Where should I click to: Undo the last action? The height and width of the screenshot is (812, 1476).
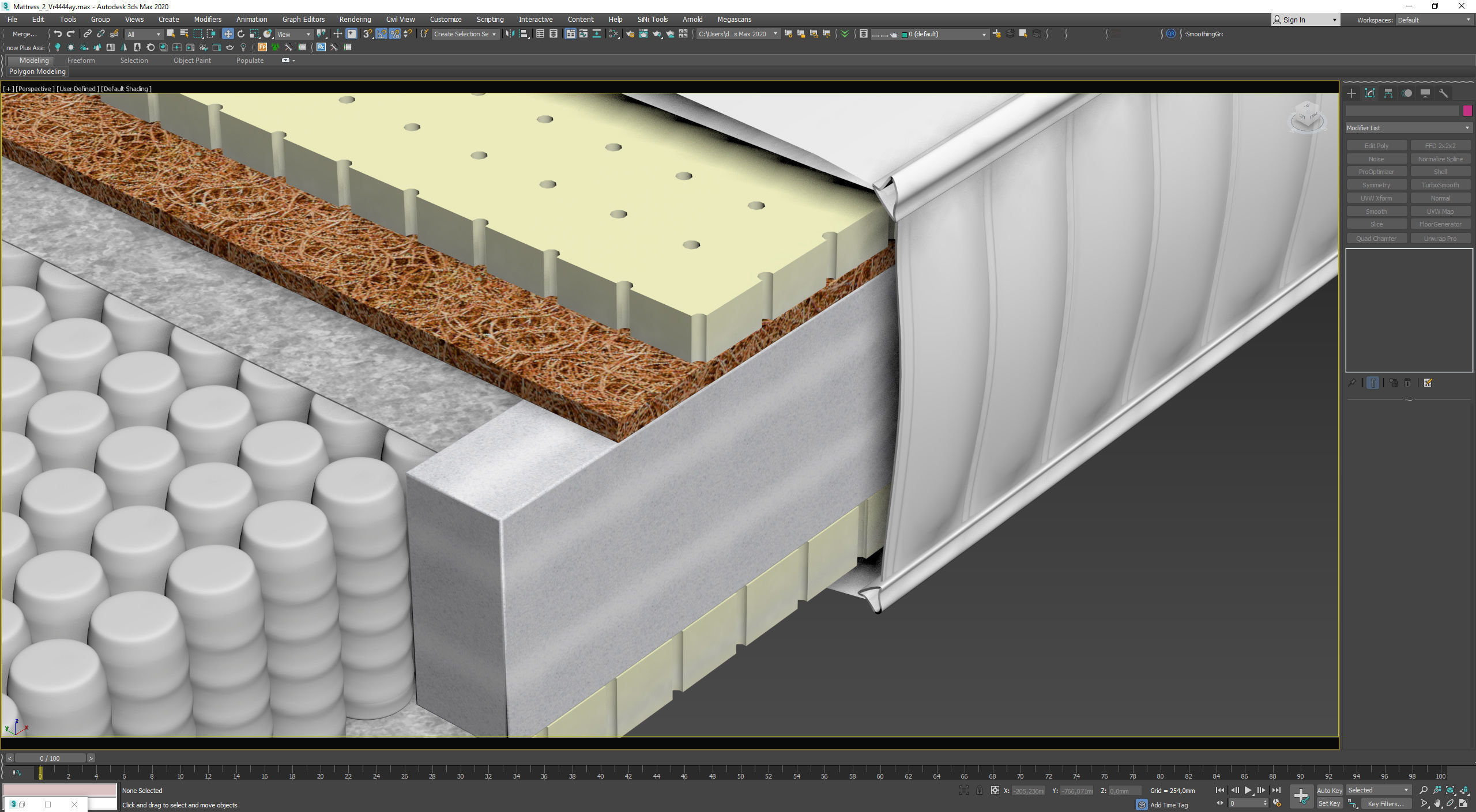coord(58,34)
